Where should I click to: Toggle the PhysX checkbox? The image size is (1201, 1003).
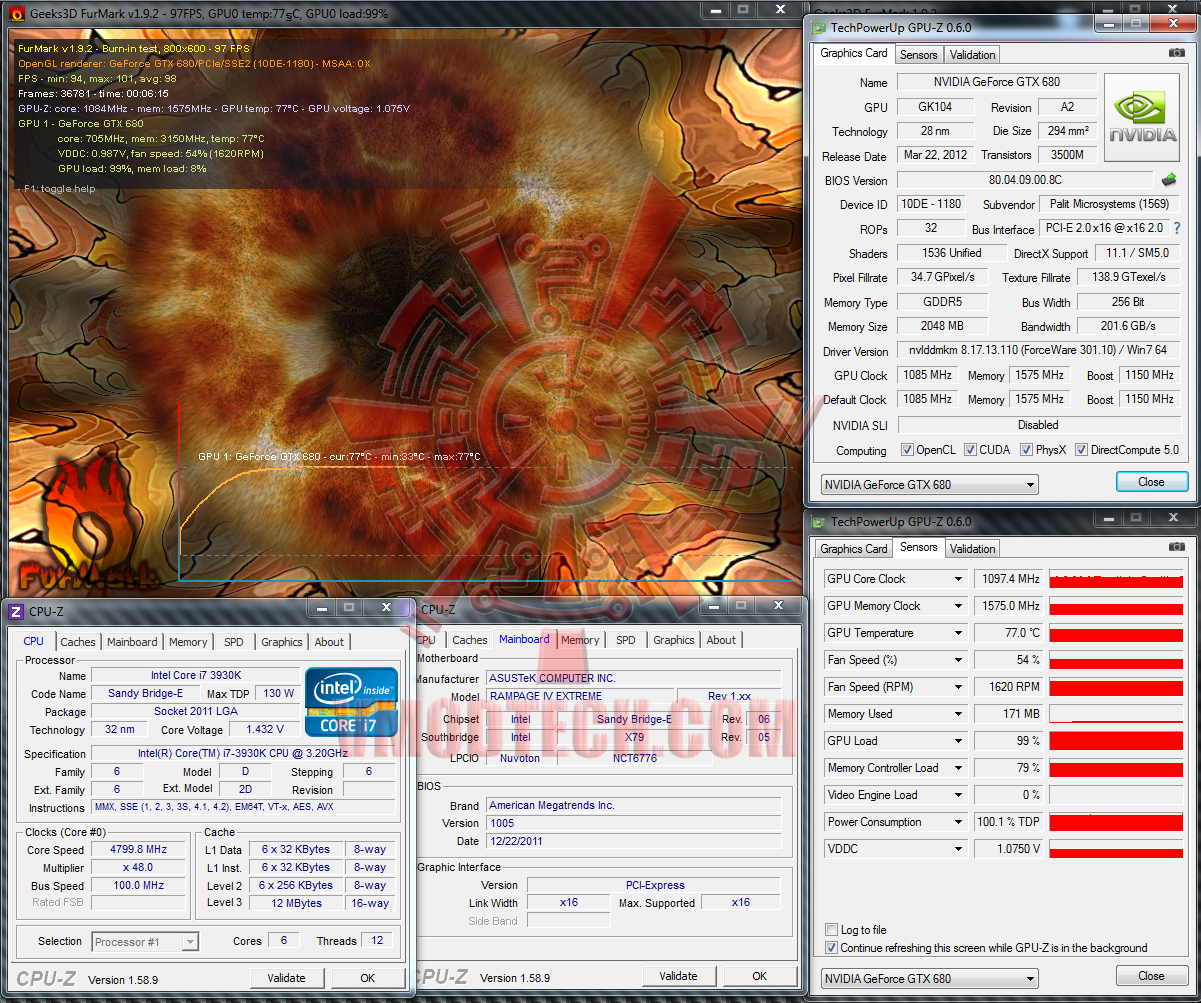pos(1027,450)
